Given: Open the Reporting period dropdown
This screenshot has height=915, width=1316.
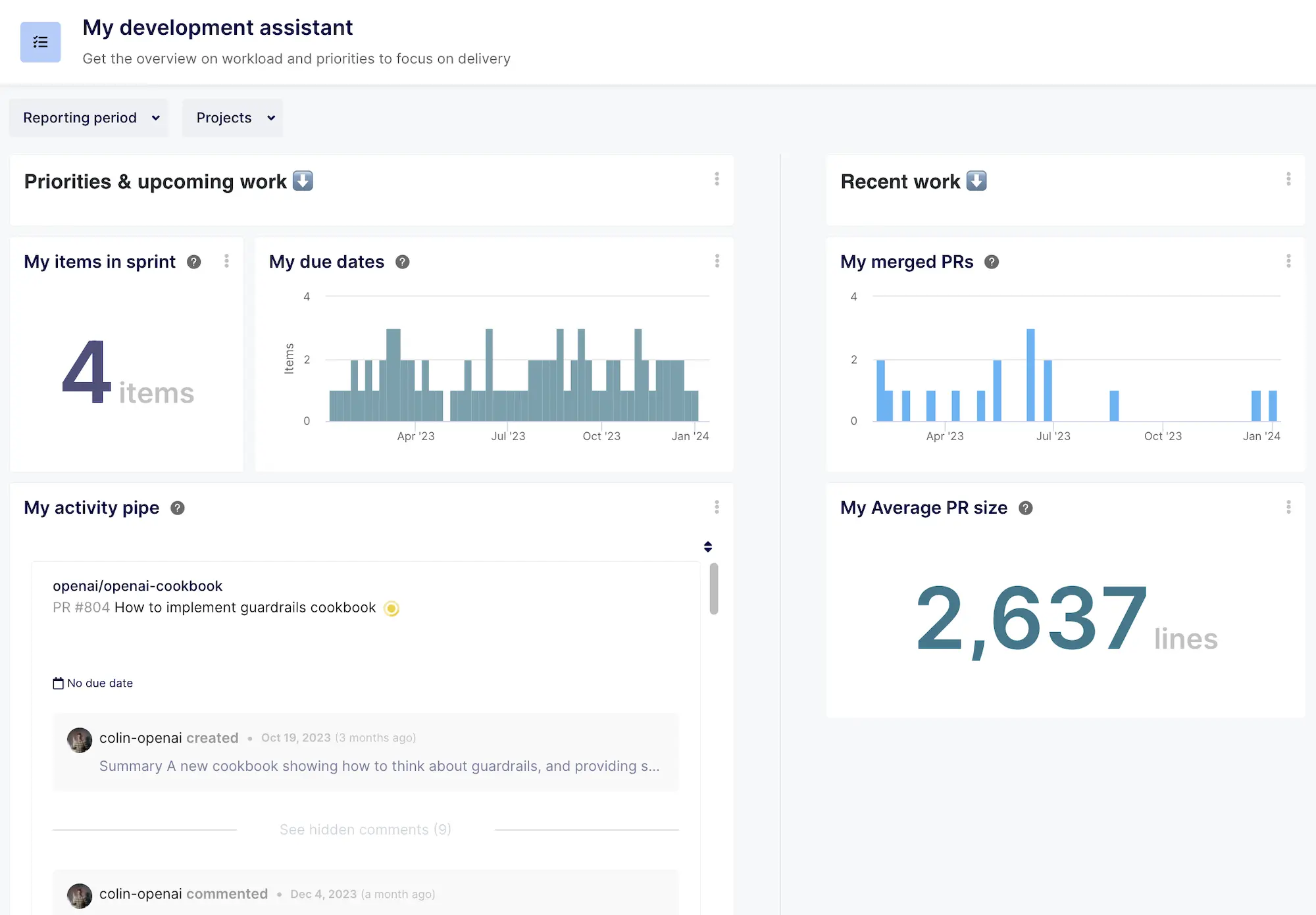Looking at the screenshot, I should [88, 118].
